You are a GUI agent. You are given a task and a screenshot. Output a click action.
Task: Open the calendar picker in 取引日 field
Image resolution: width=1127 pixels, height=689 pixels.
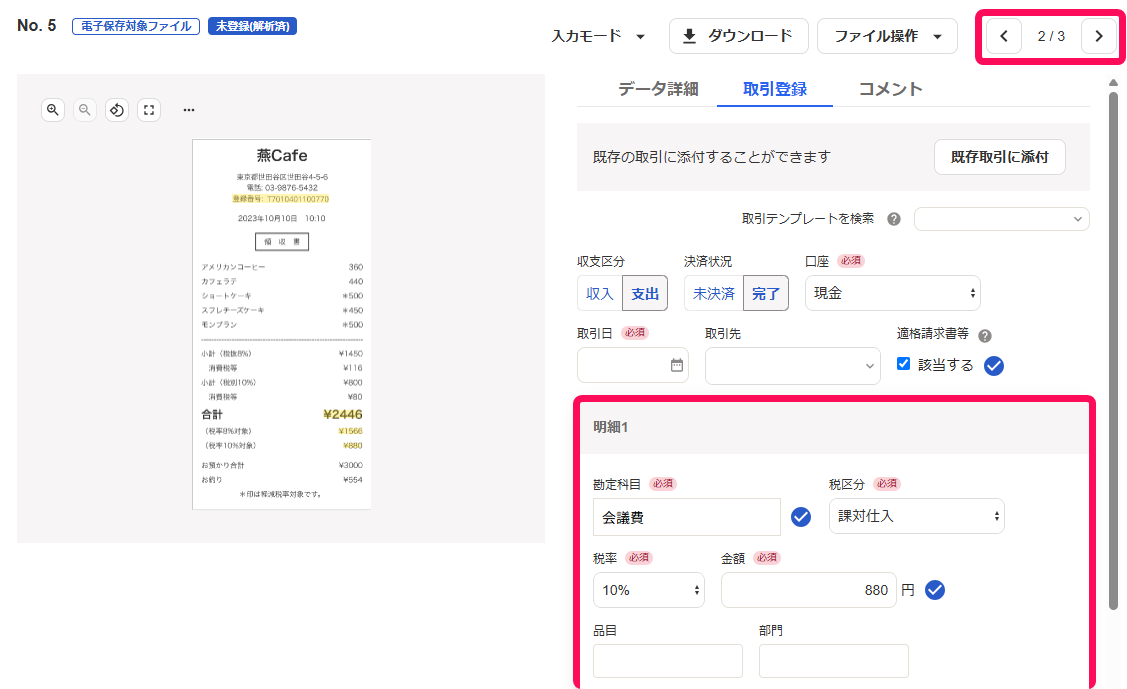tap(677, 365)
